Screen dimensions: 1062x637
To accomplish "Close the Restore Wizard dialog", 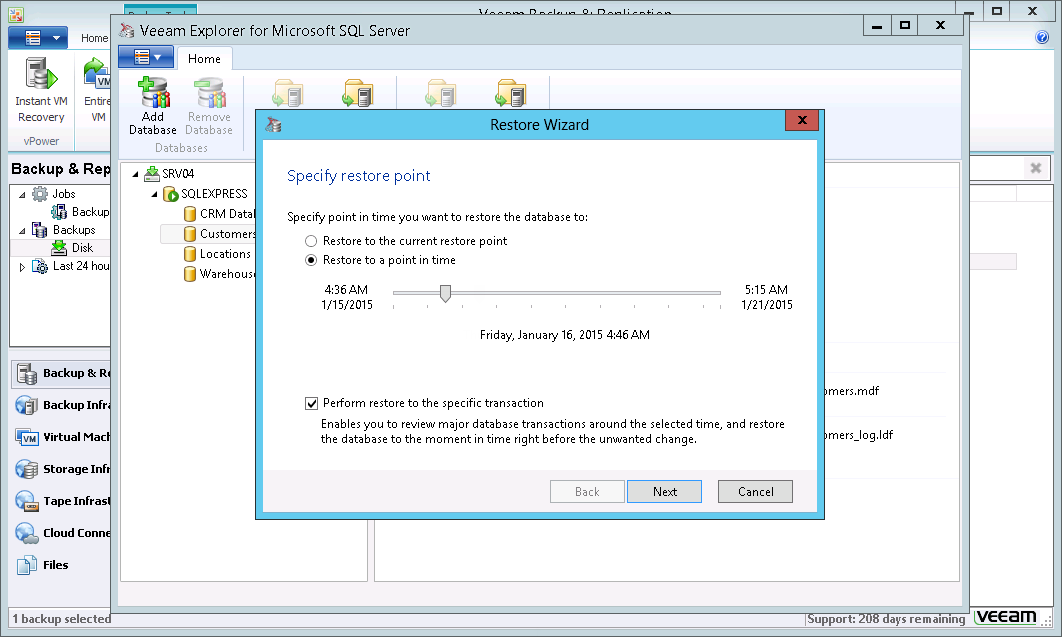I will click(802, 120).
